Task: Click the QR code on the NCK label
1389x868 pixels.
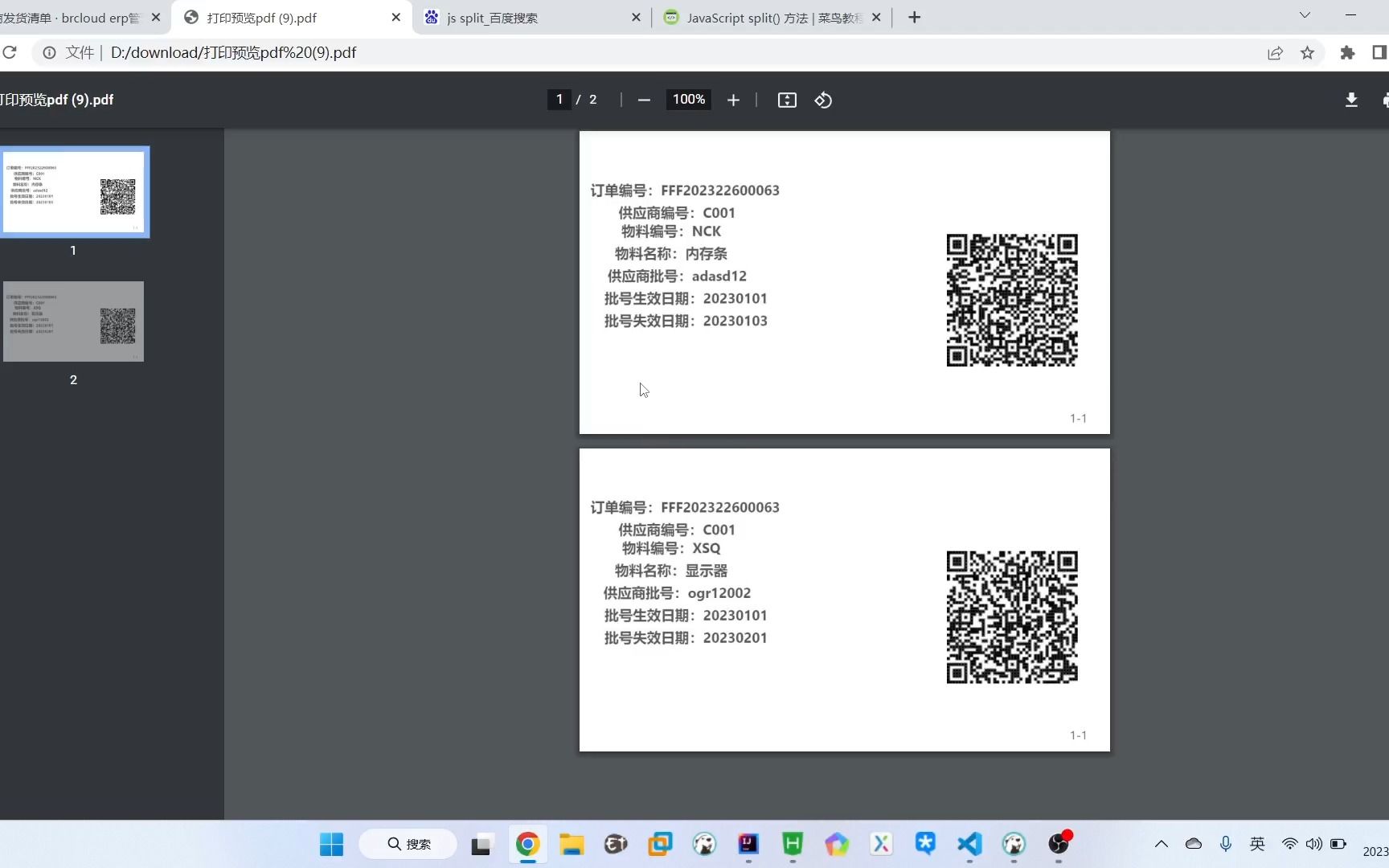Action: (1012, 300)
